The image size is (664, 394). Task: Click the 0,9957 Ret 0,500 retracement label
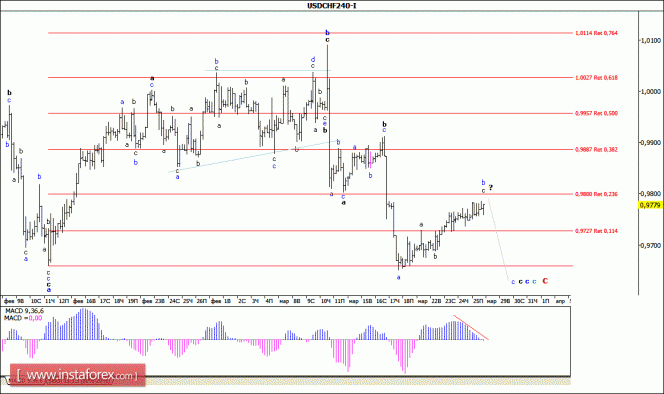coord(596,114)
